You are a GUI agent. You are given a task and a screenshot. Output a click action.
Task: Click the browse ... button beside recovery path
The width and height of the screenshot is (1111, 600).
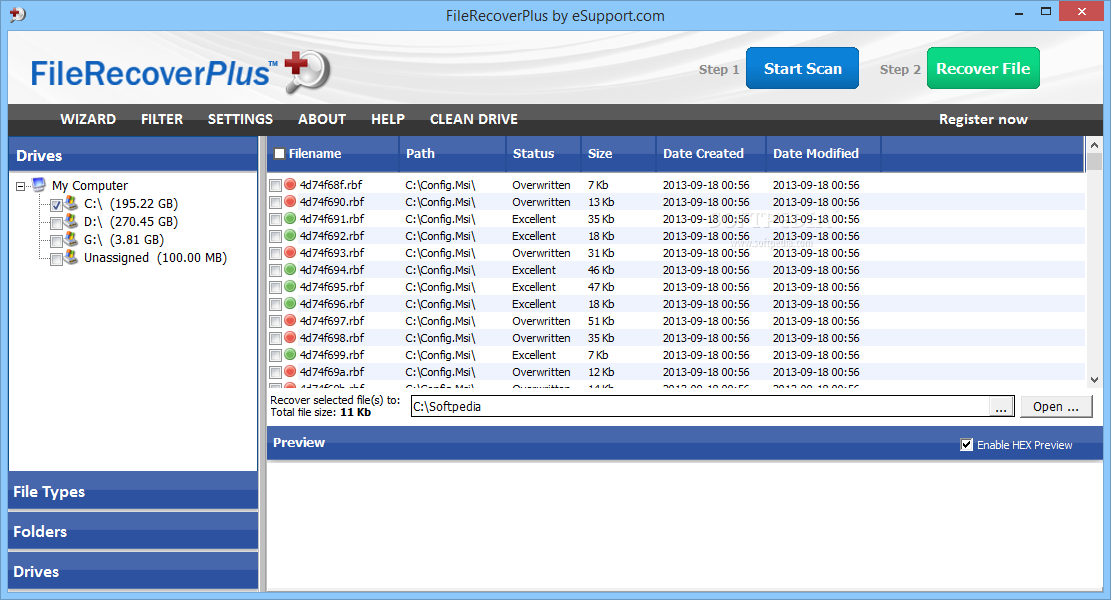click(x=1000, y=407)
